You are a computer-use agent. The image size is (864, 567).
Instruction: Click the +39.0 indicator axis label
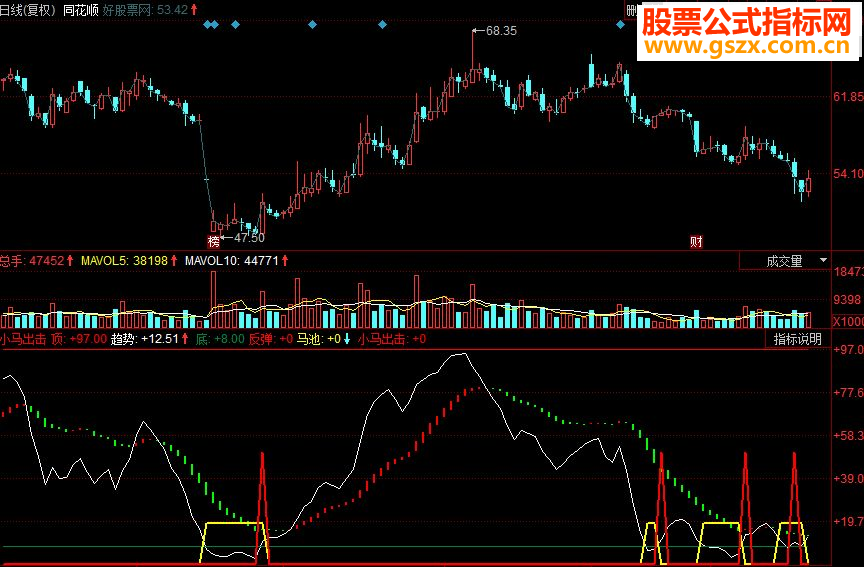click(x=849, y=478)
